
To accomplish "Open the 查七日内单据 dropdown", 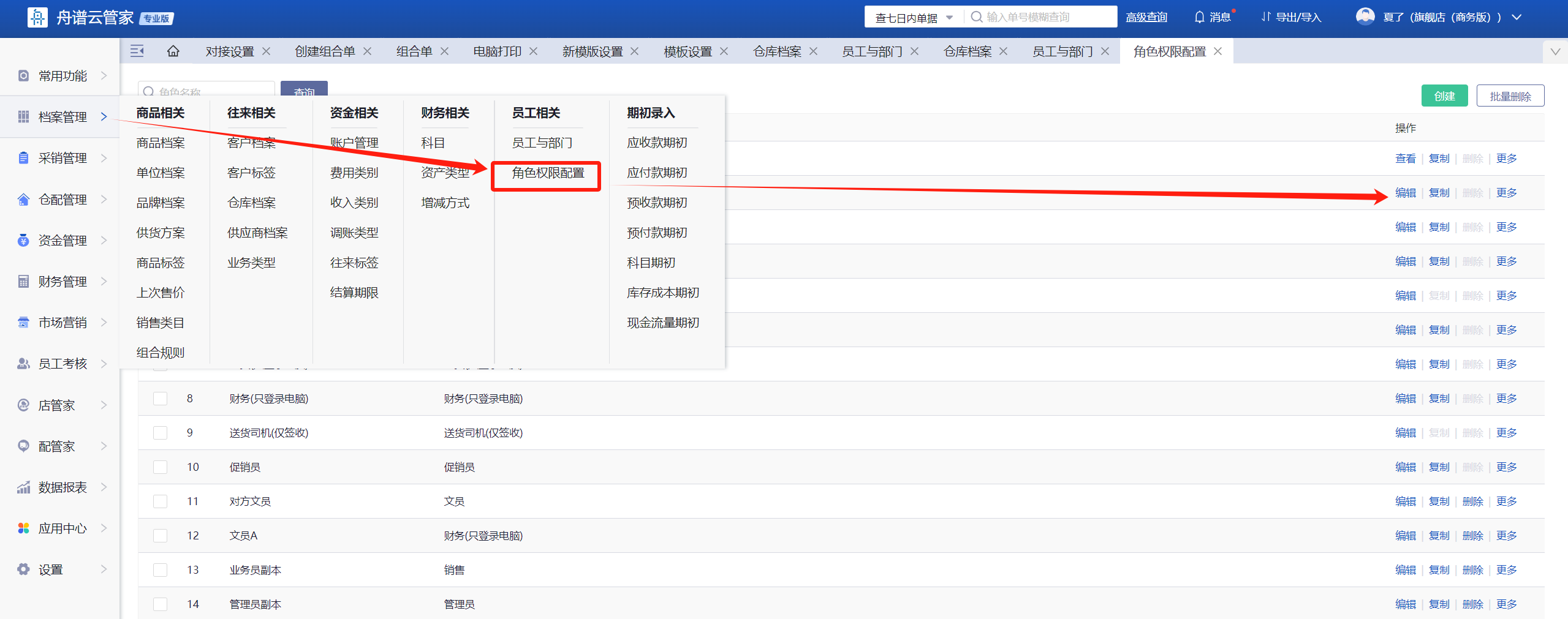I will (914, 17).
